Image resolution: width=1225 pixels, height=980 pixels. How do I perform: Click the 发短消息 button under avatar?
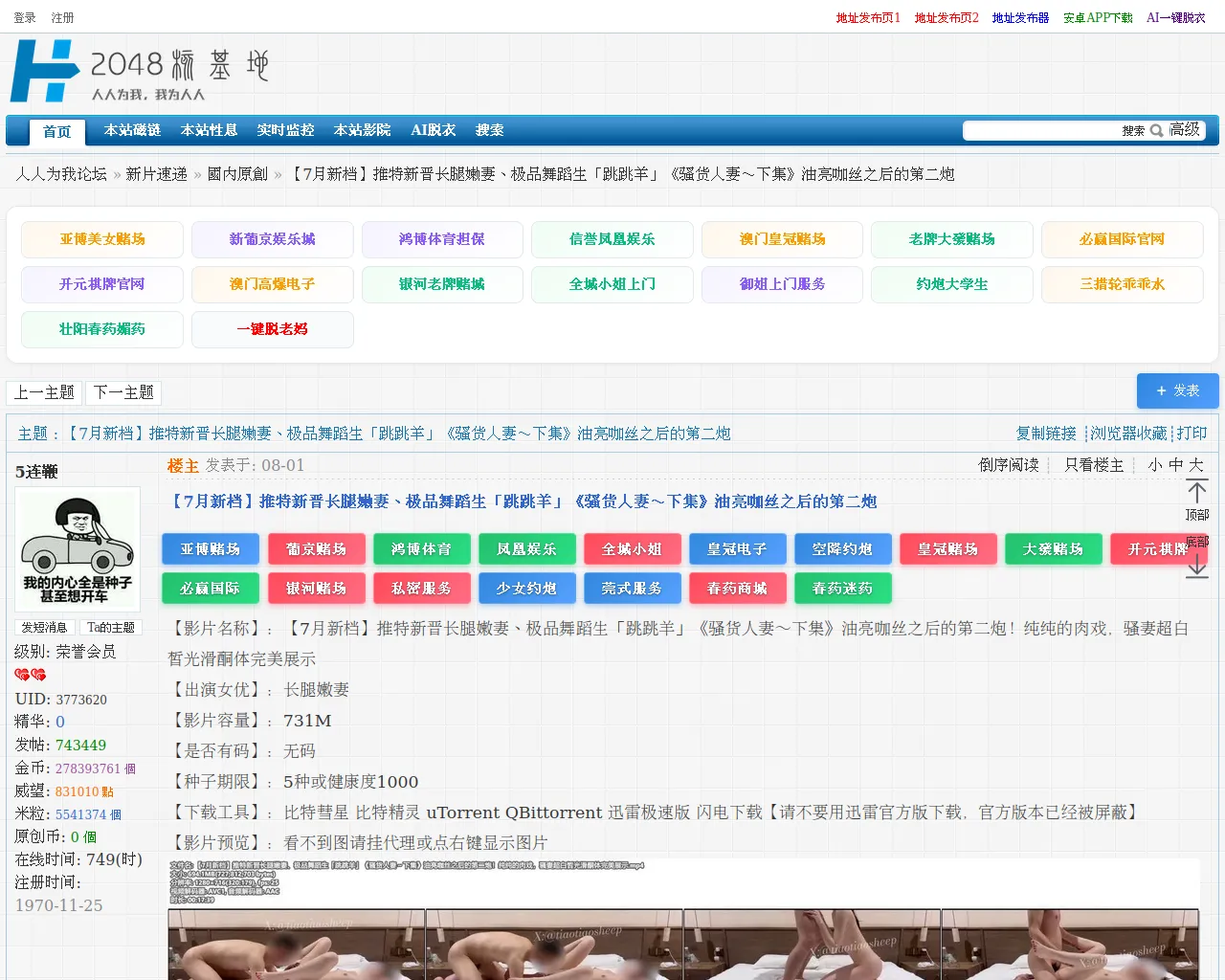[44, 628]
